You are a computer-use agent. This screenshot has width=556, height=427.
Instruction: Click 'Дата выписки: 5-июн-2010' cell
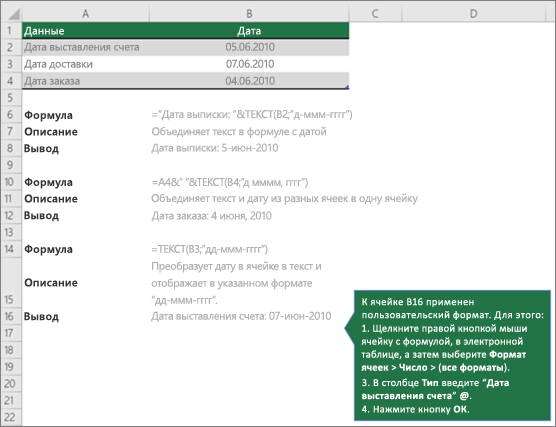pos(215,148)
